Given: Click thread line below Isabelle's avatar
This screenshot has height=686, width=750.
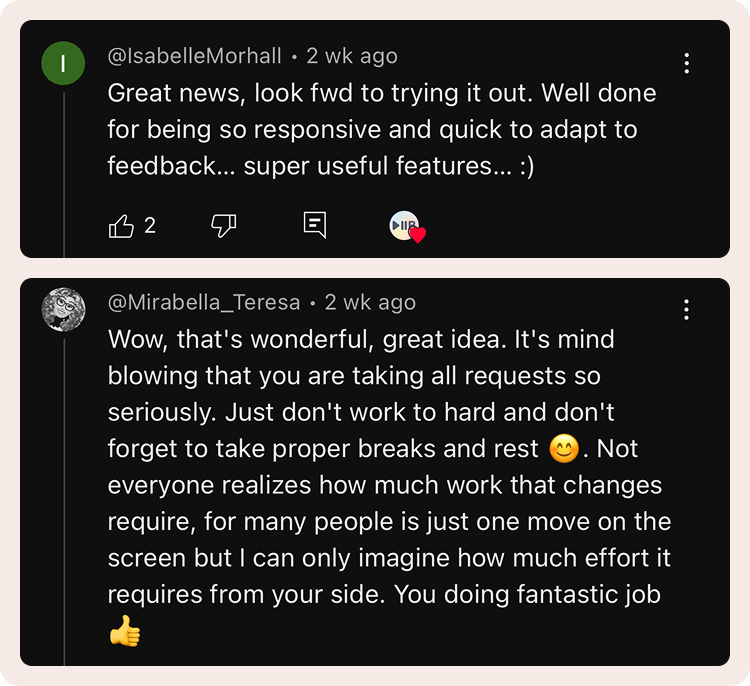Looking at the screenshot, I should point(64,175).
